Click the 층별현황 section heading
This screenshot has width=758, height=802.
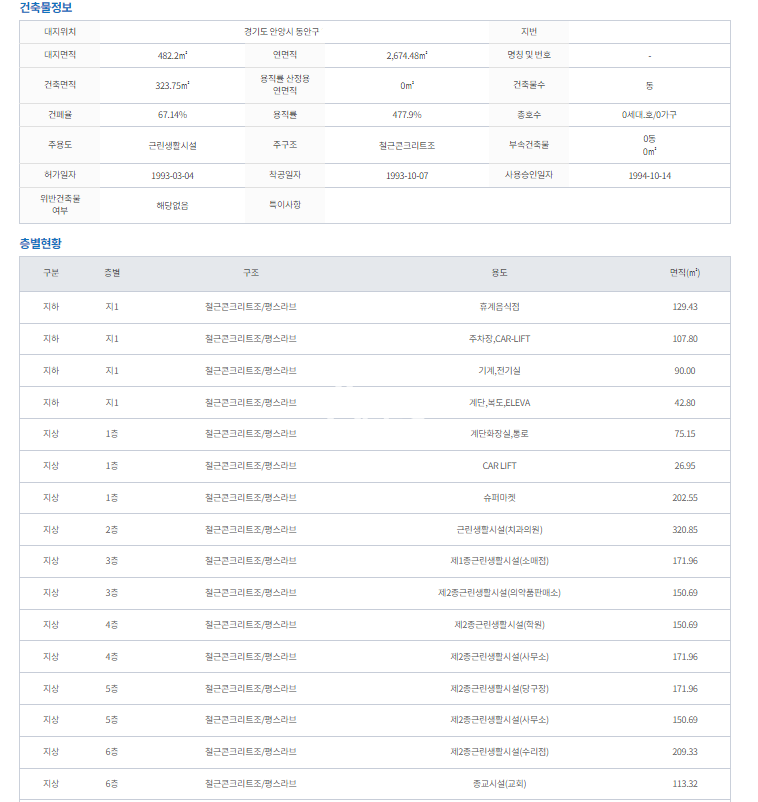point(40,244)
